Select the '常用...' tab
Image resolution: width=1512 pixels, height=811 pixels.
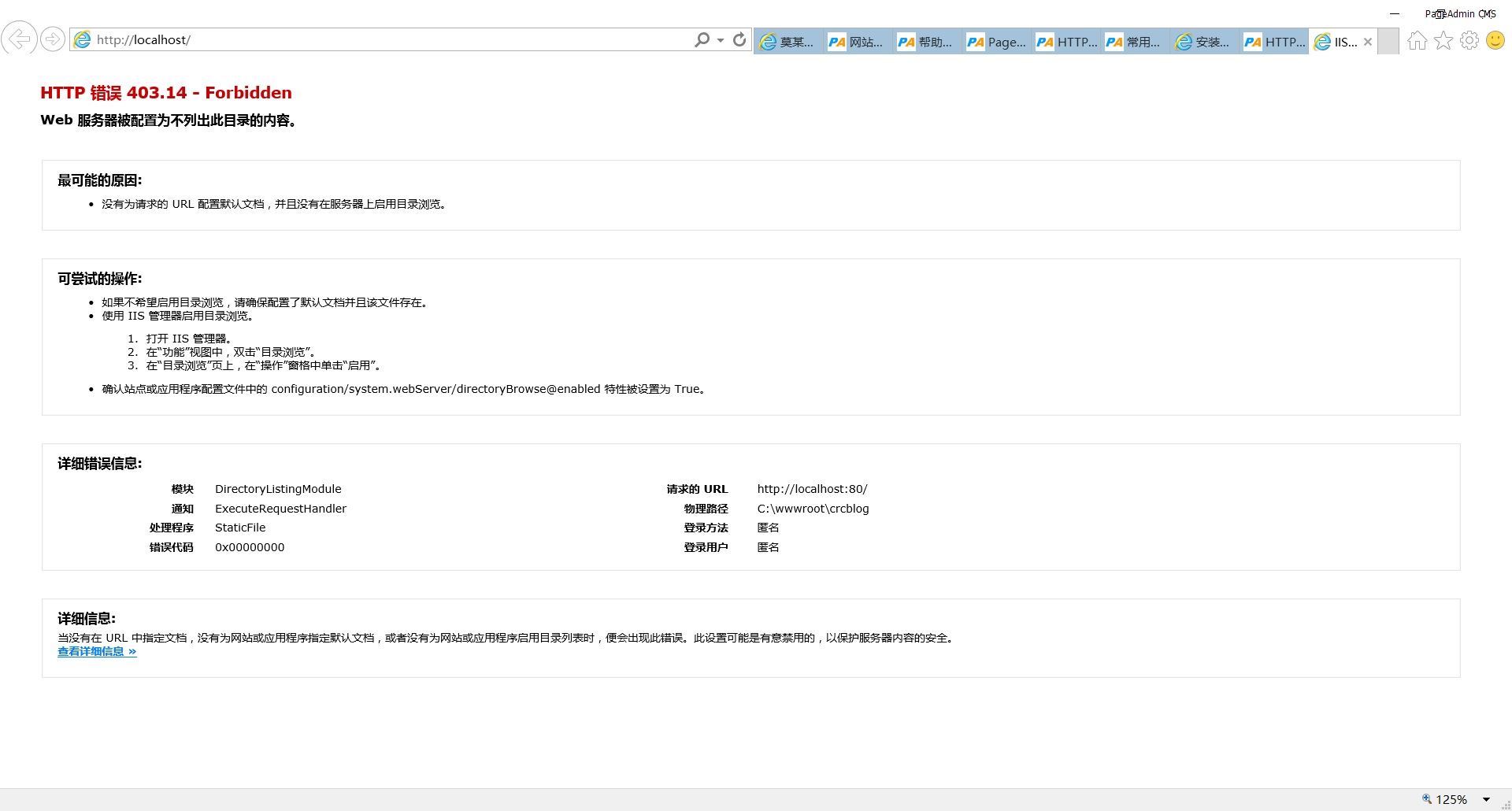pos(1136,42)
